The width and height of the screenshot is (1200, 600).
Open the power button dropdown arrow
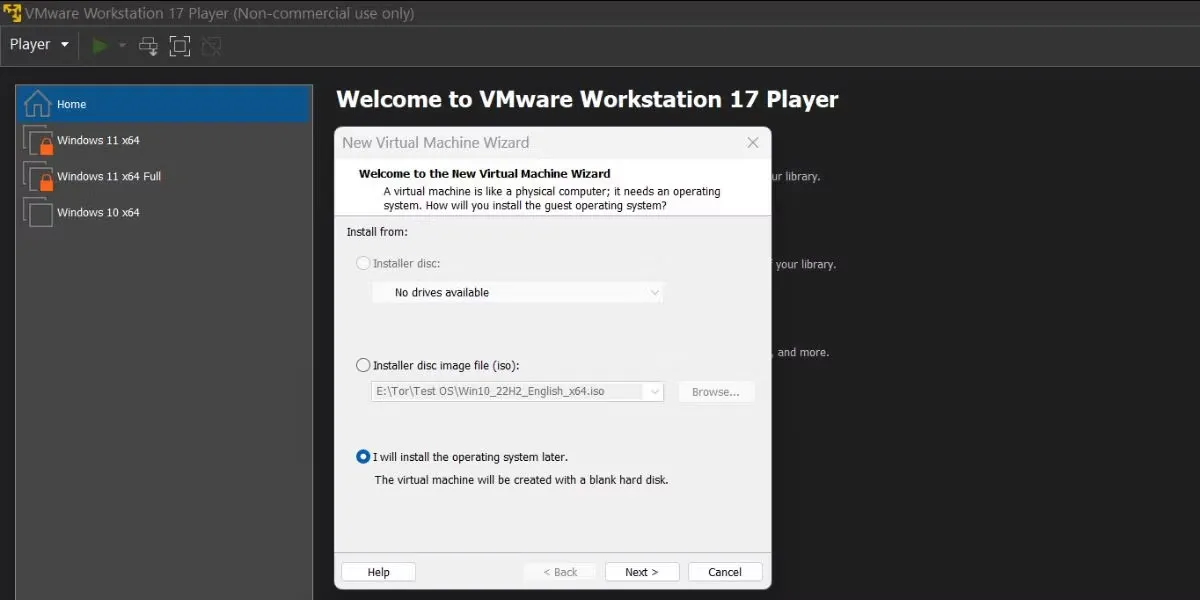tap(122, 45)
